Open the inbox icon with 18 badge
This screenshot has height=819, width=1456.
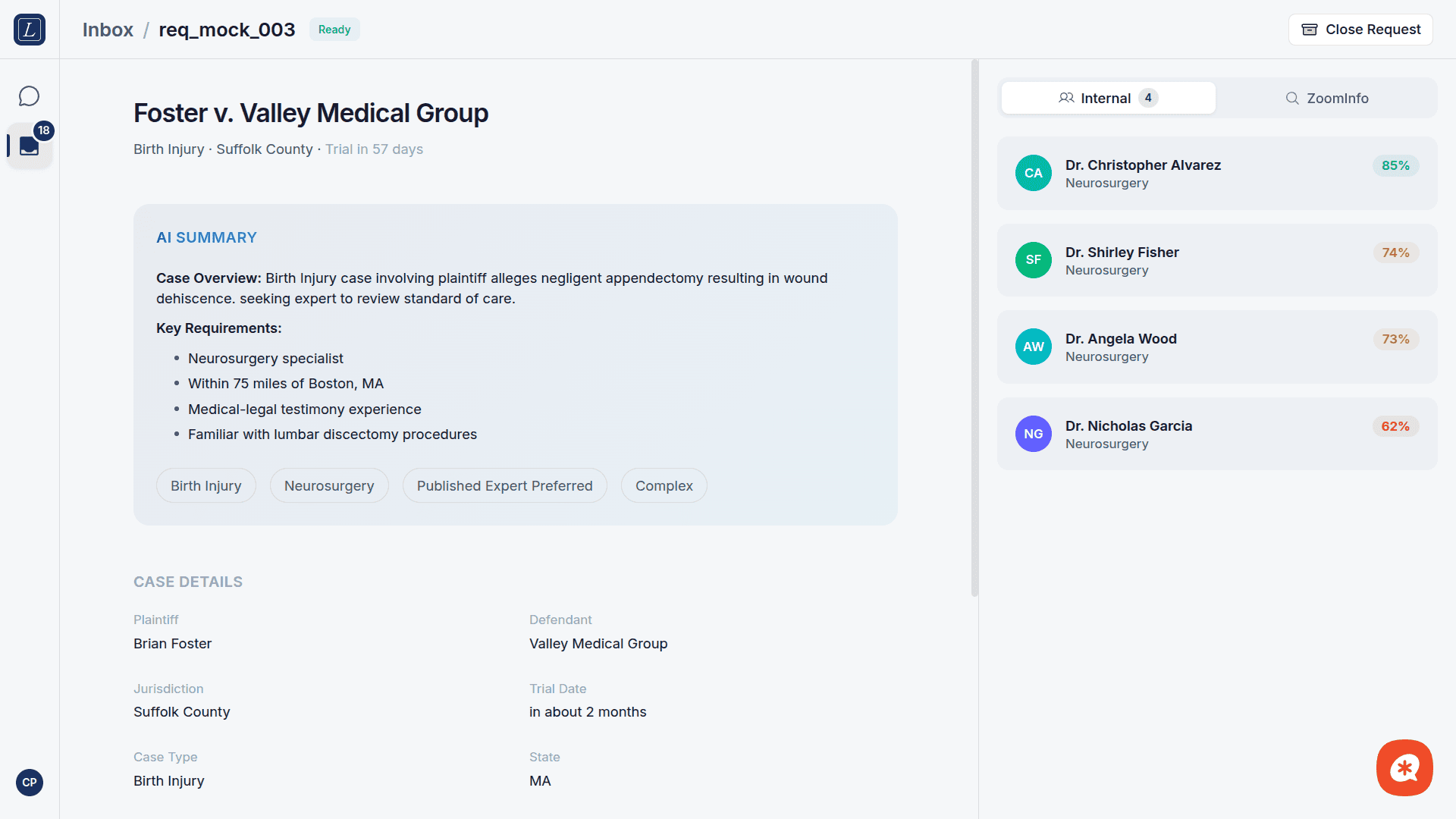coord(30,146)
